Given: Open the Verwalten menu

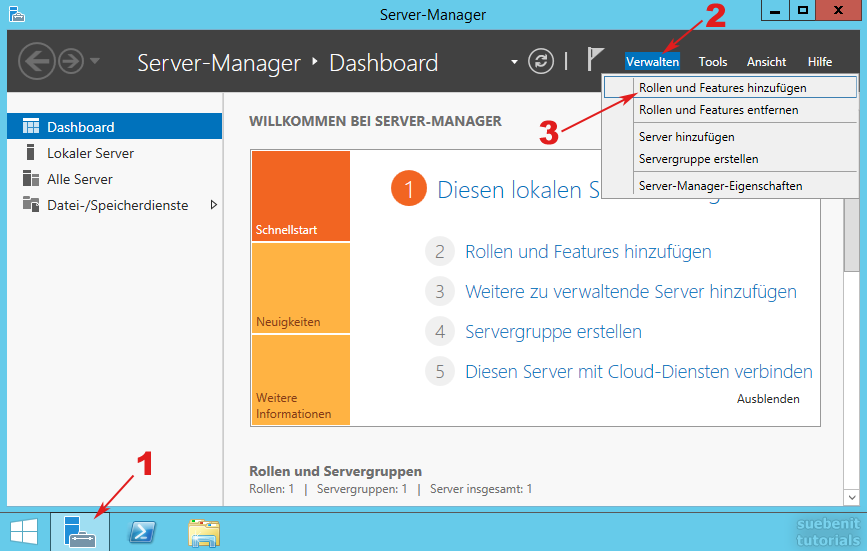Looking at the screenshot, I should point(652,61).
